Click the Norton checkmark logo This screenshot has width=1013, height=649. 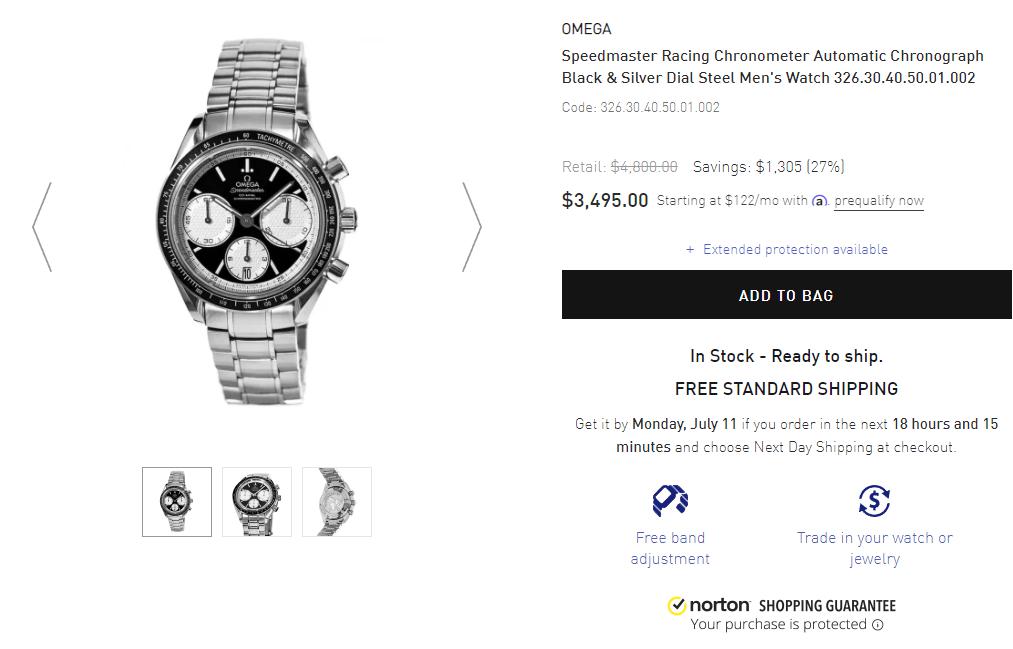pos(677,605)
